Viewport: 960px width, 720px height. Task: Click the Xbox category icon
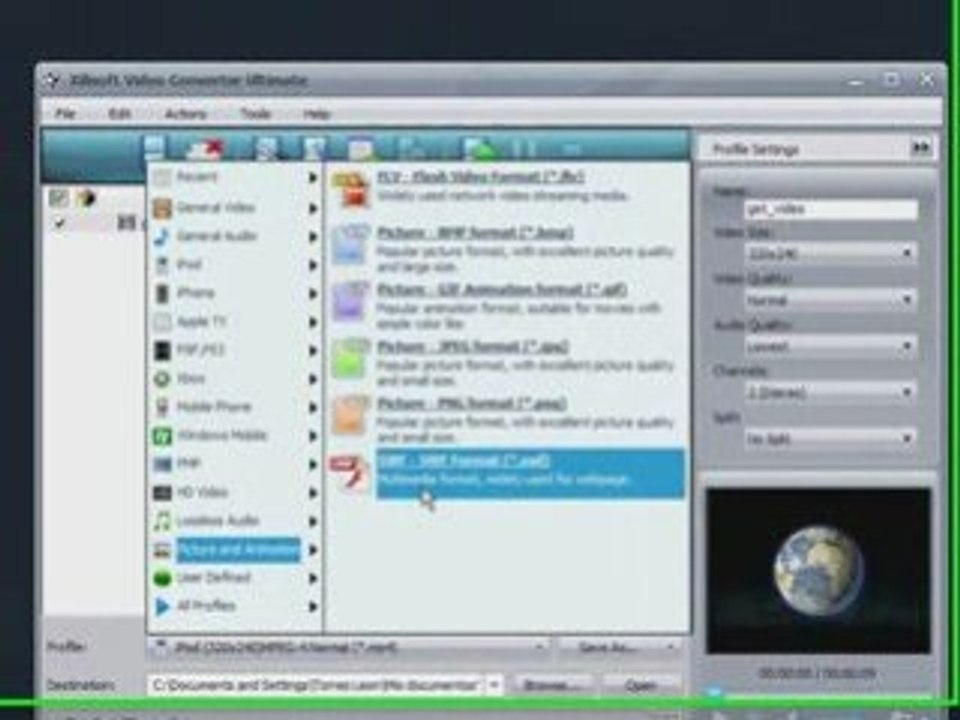(162, 379)
